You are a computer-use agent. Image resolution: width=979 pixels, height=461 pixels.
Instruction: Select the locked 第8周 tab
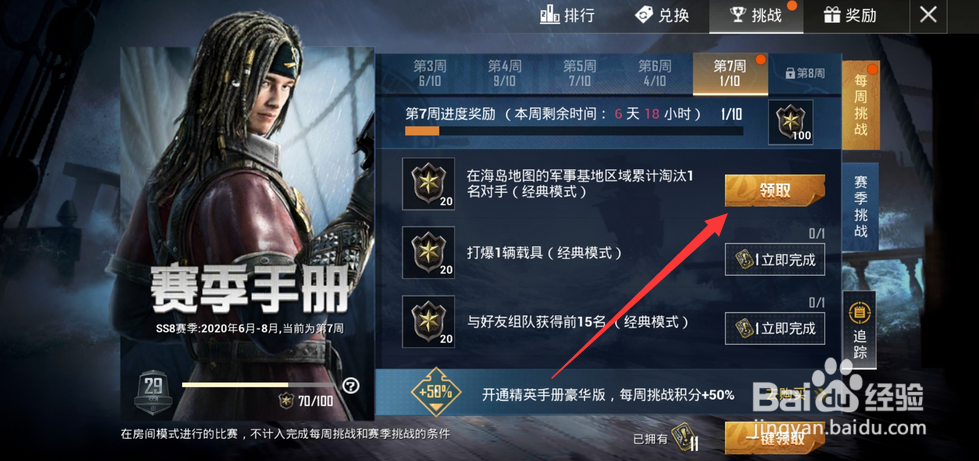click(805, 74)
